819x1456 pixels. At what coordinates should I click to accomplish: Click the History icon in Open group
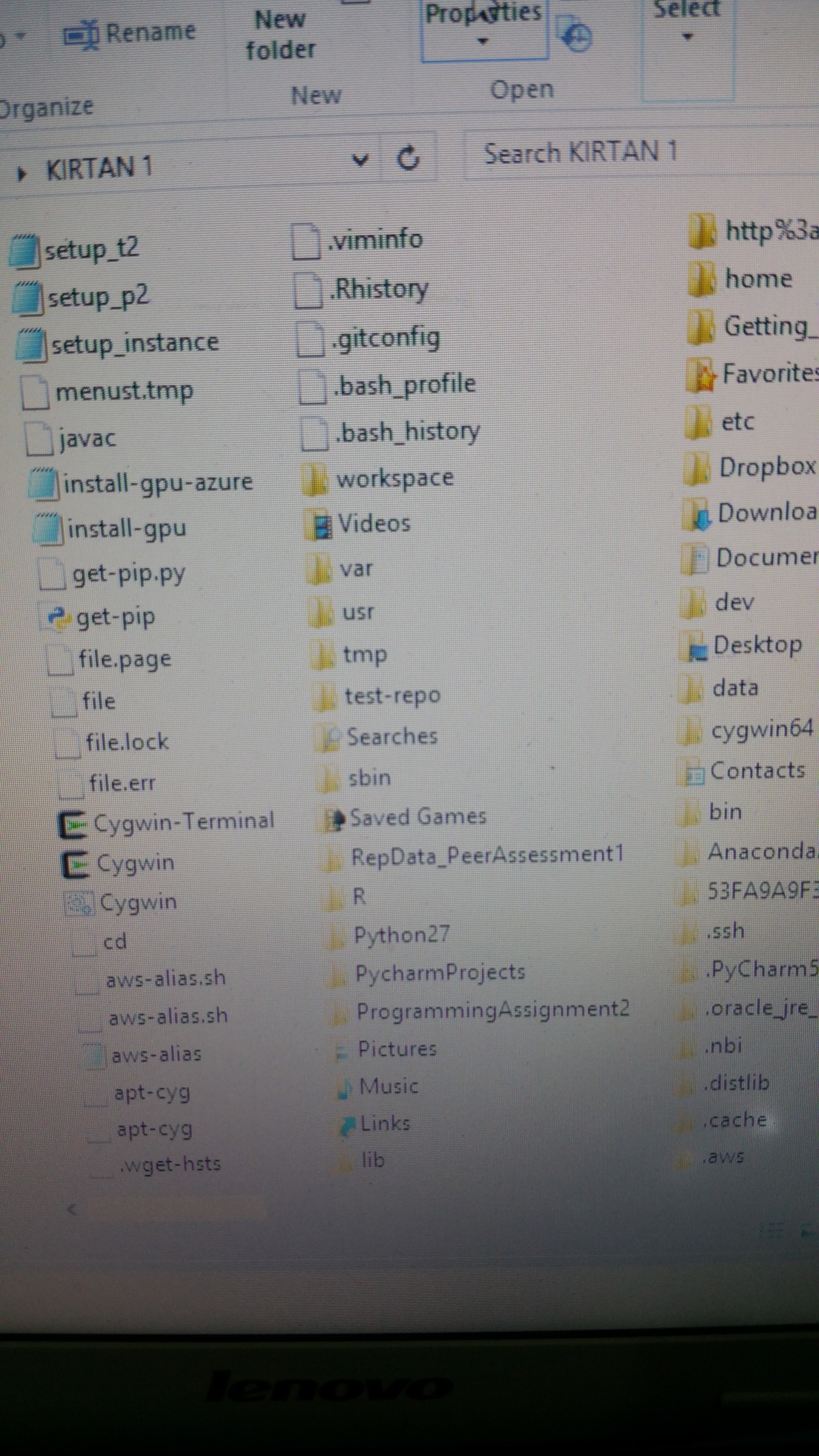click(x=576, y=38)
